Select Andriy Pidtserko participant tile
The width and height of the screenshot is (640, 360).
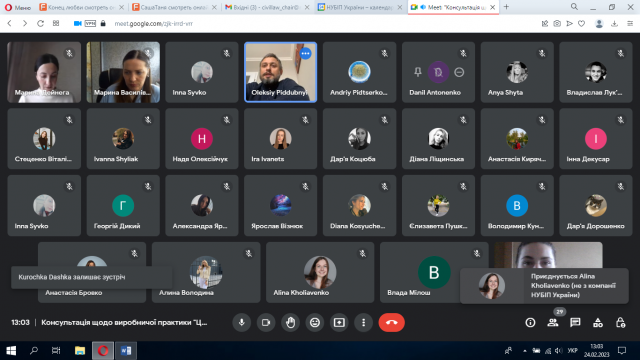[x=359, y=72]
